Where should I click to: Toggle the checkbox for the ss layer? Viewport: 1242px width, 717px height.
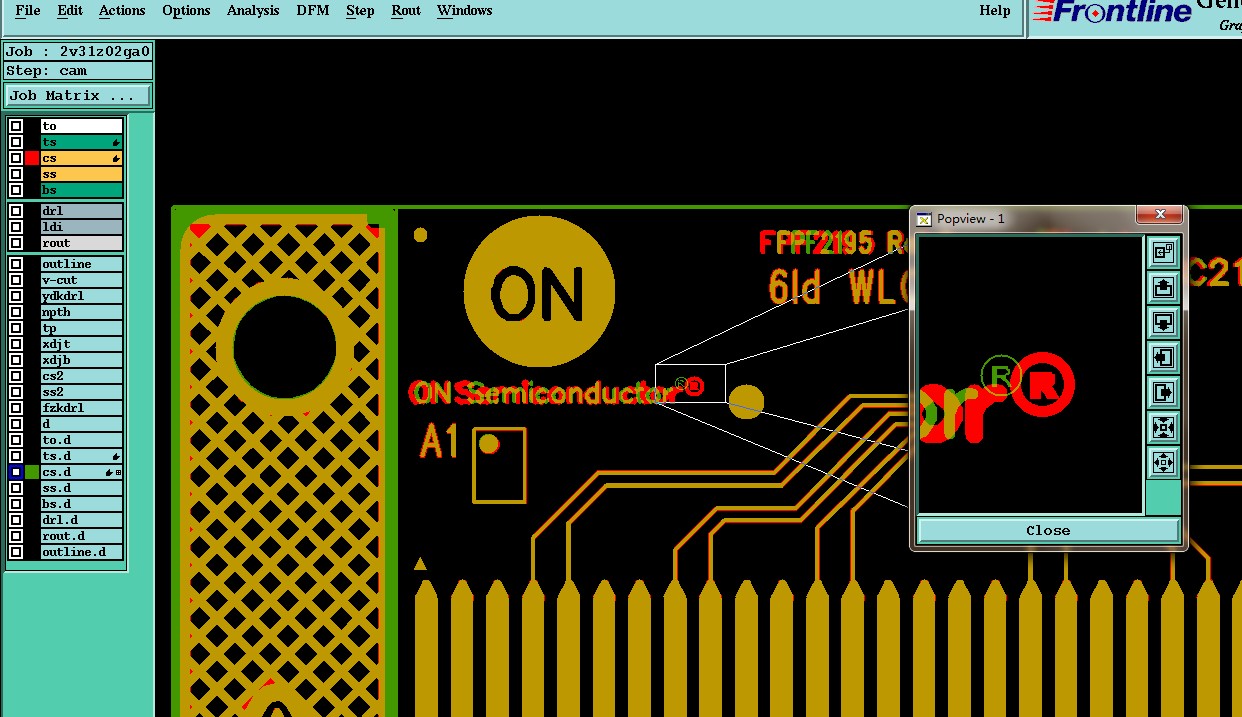click(15, 175)
